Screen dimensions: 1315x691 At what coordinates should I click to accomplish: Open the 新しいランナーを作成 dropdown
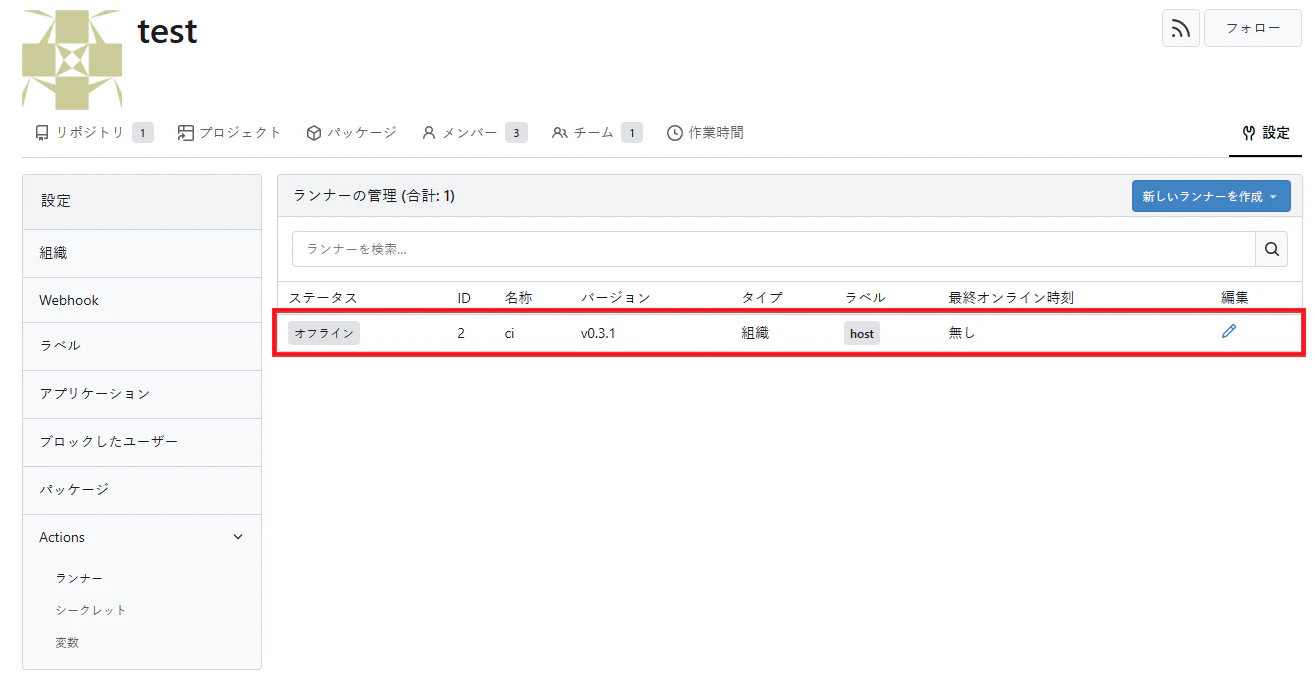[x=1211, y=196]
